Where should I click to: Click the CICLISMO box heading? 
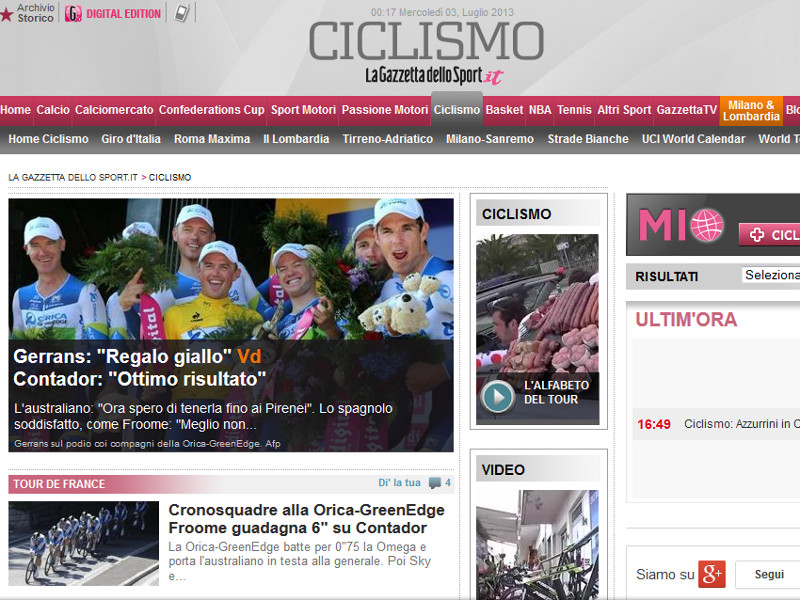516,214
